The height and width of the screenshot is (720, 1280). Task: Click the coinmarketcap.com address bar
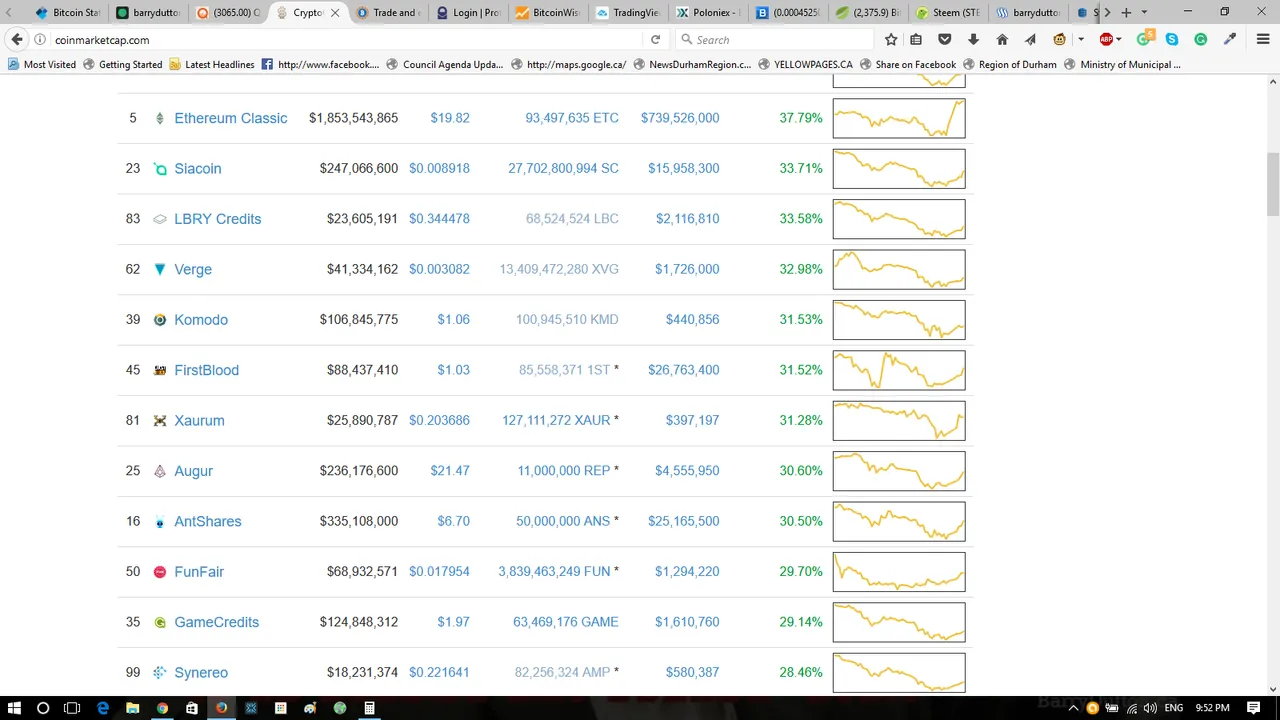(345, 40)
